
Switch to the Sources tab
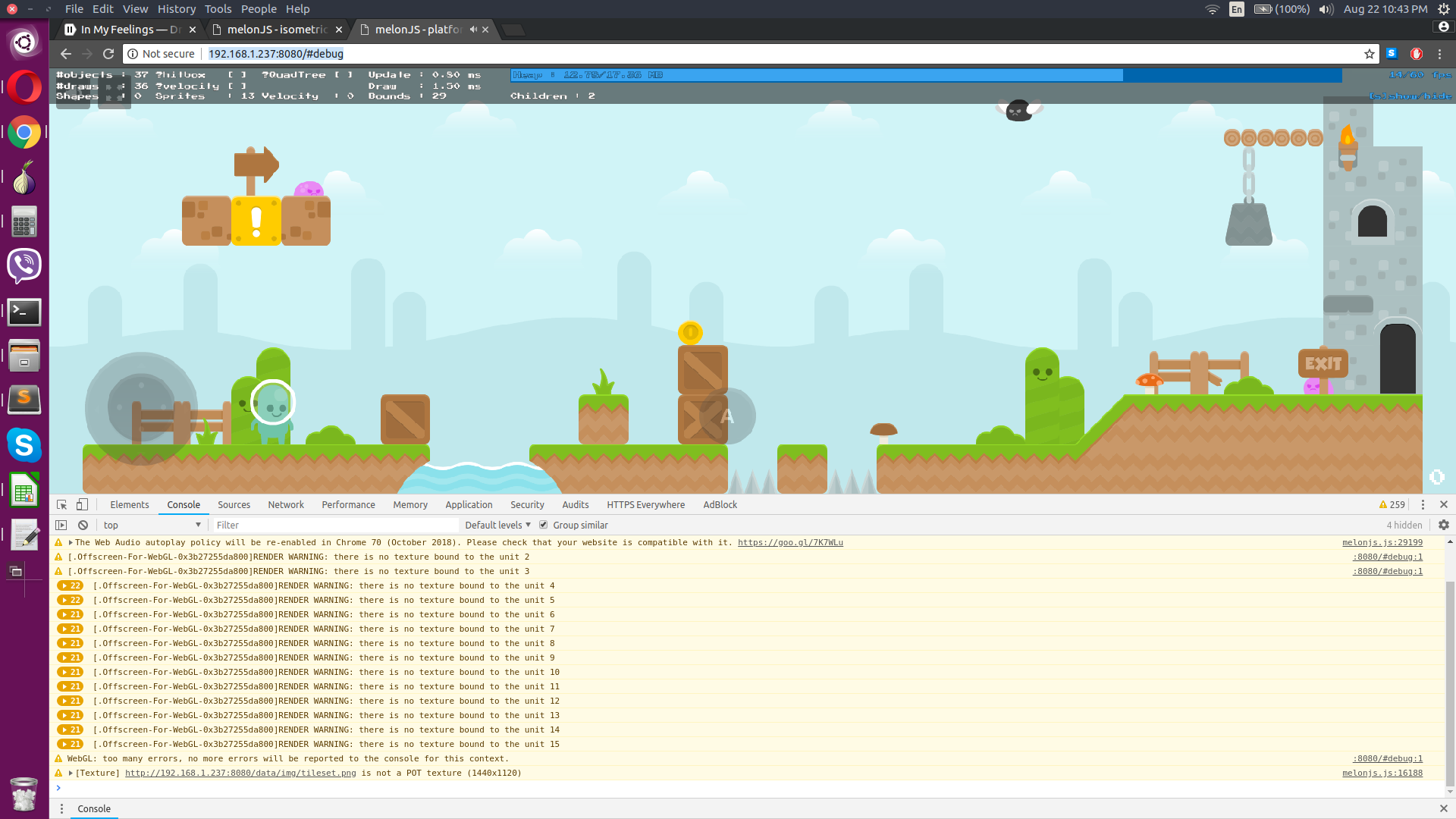234,504
